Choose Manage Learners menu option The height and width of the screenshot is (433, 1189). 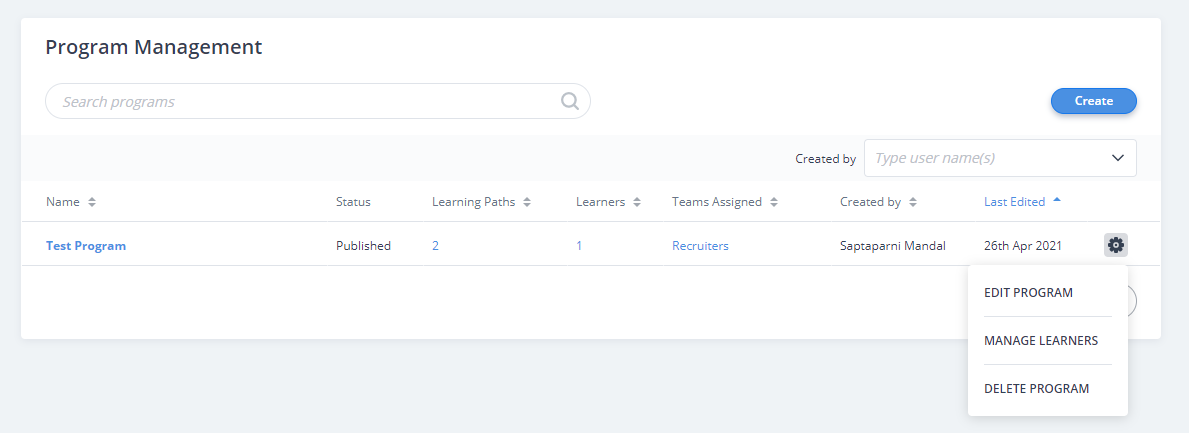click(1040, 340)
